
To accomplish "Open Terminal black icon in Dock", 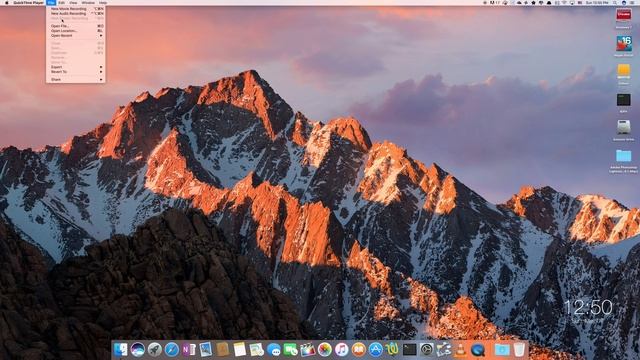I will 409,350.
